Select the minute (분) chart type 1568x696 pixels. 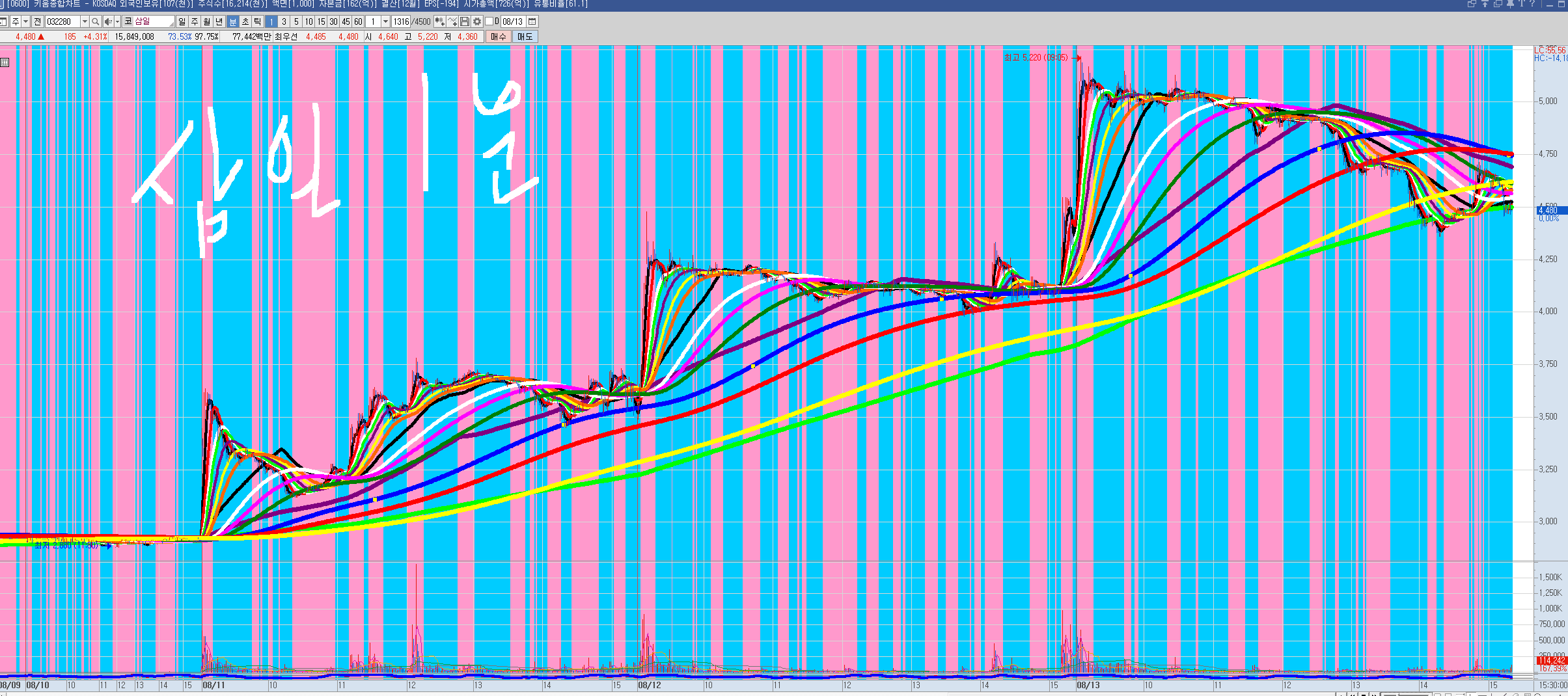coord(233,21)
